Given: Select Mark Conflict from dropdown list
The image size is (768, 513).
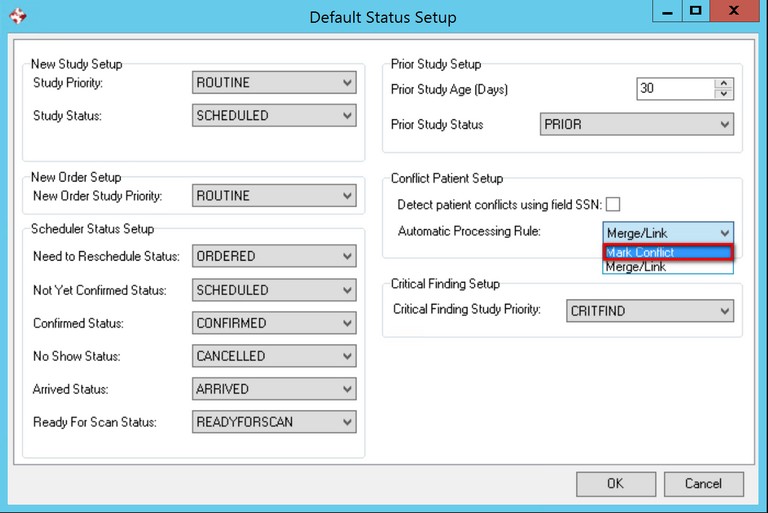Looking at the screenshot, I should (x=667, y=252).
